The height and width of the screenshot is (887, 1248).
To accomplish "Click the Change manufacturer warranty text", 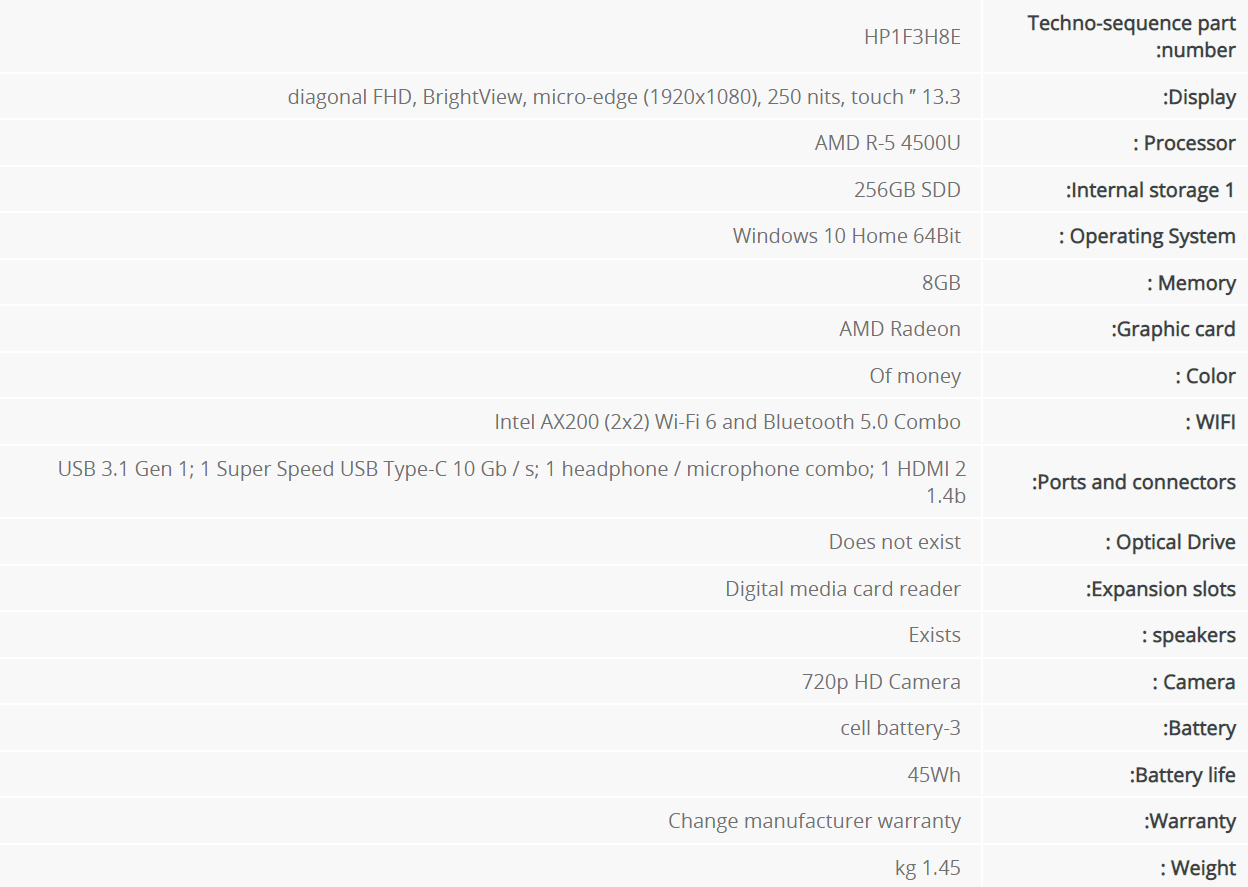I will pyautogui.click(x=814, y=821).
